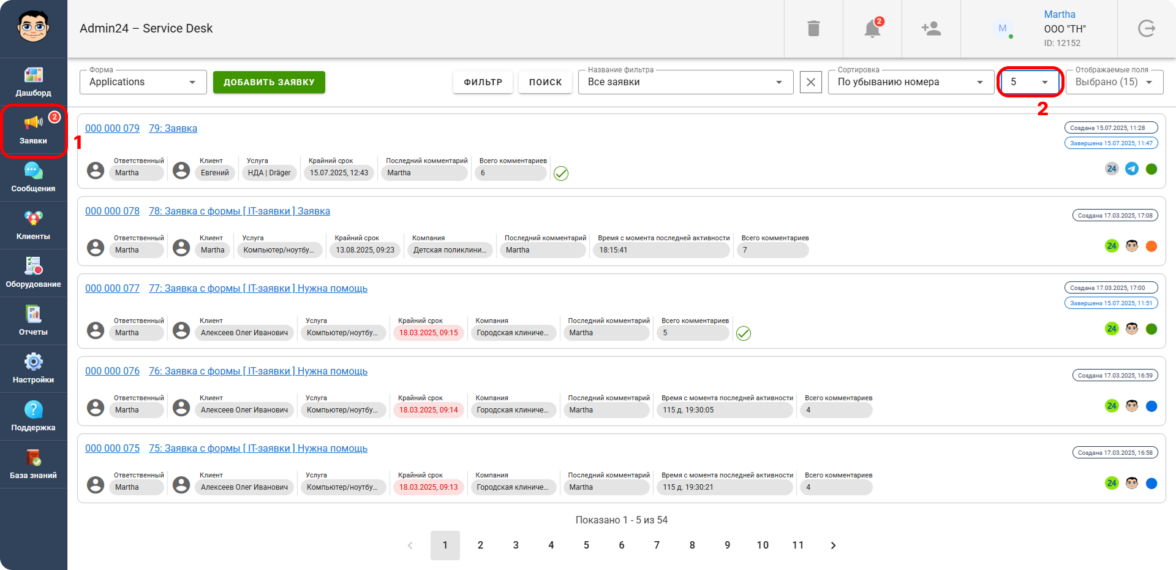This screenshot has height=570, width=1176.
Task: Click the add user icon in header
Action: click(931, 29)
